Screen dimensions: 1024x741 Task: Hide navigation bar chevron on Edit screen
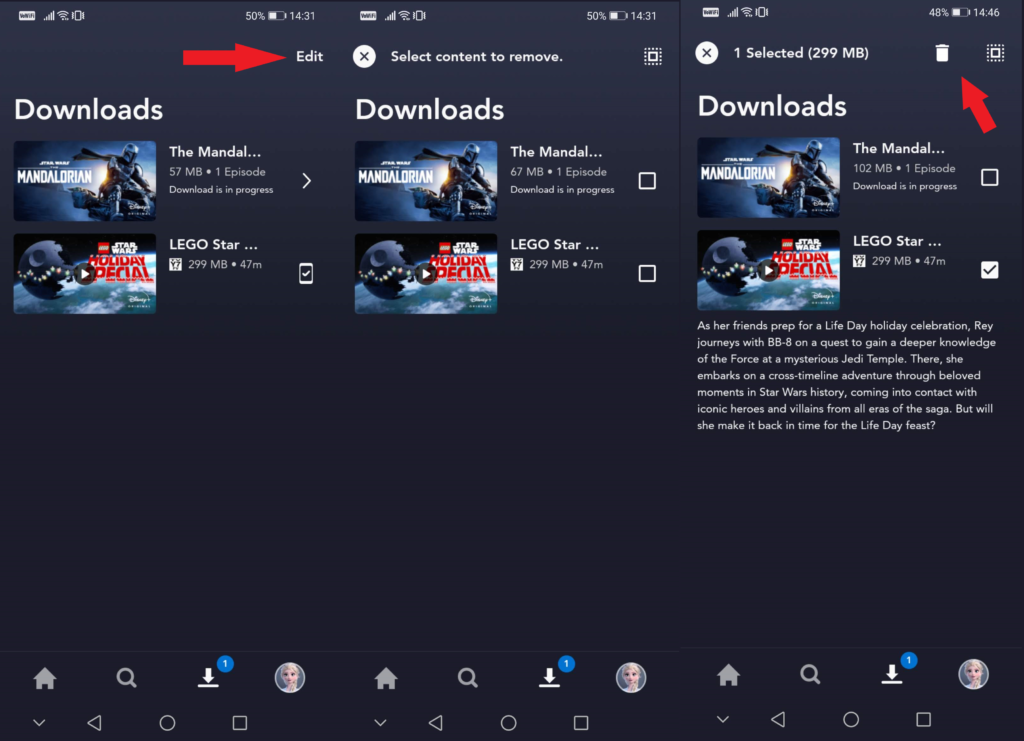click(39, 723)
